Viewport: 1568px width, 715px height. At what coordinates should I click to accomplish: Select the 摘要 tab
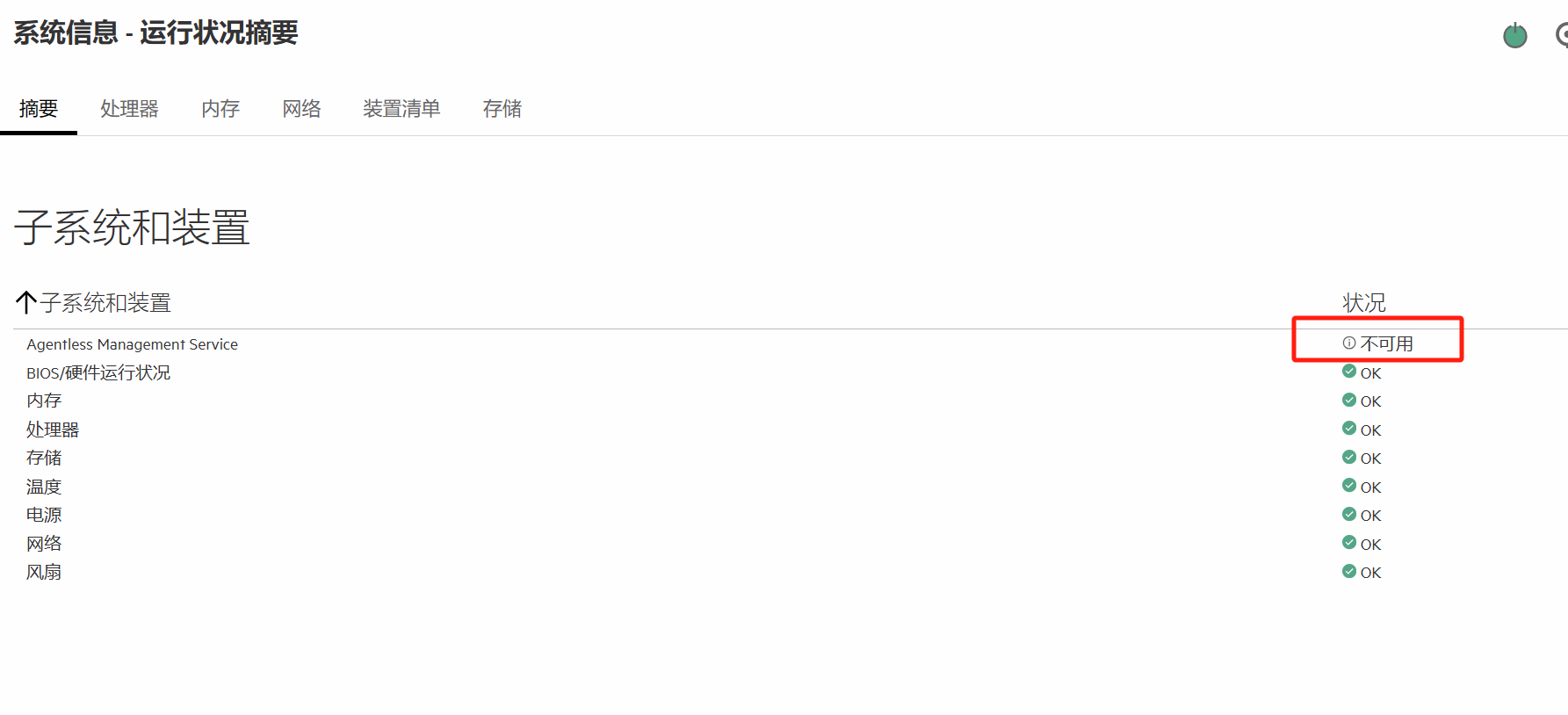[x=39, y=109]
